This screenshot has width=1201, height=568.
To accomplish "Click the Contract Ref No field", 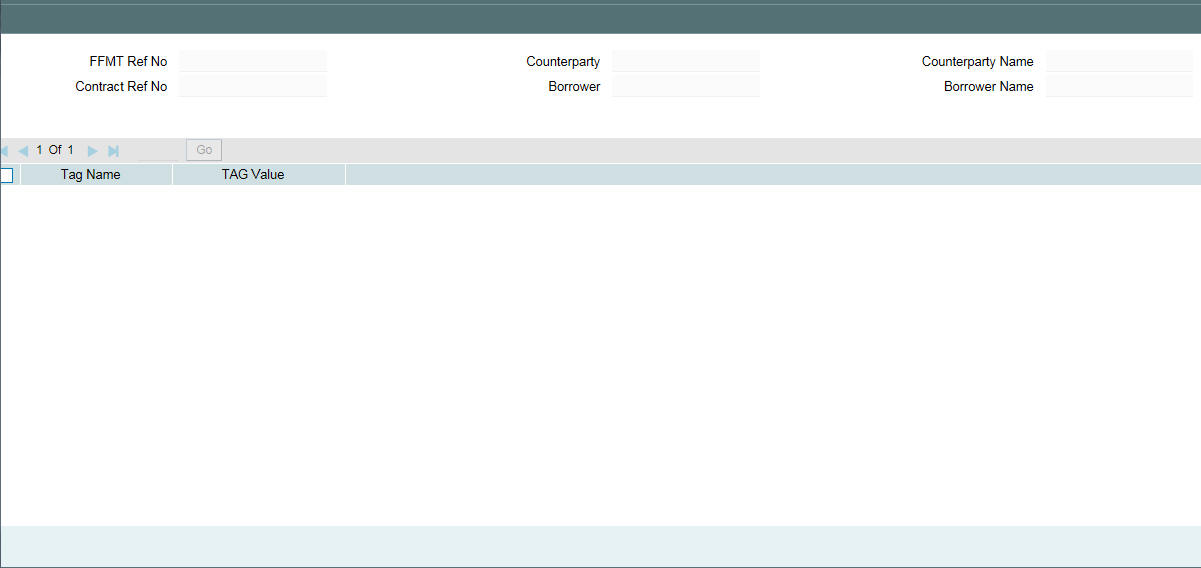I will coord(253,86).
